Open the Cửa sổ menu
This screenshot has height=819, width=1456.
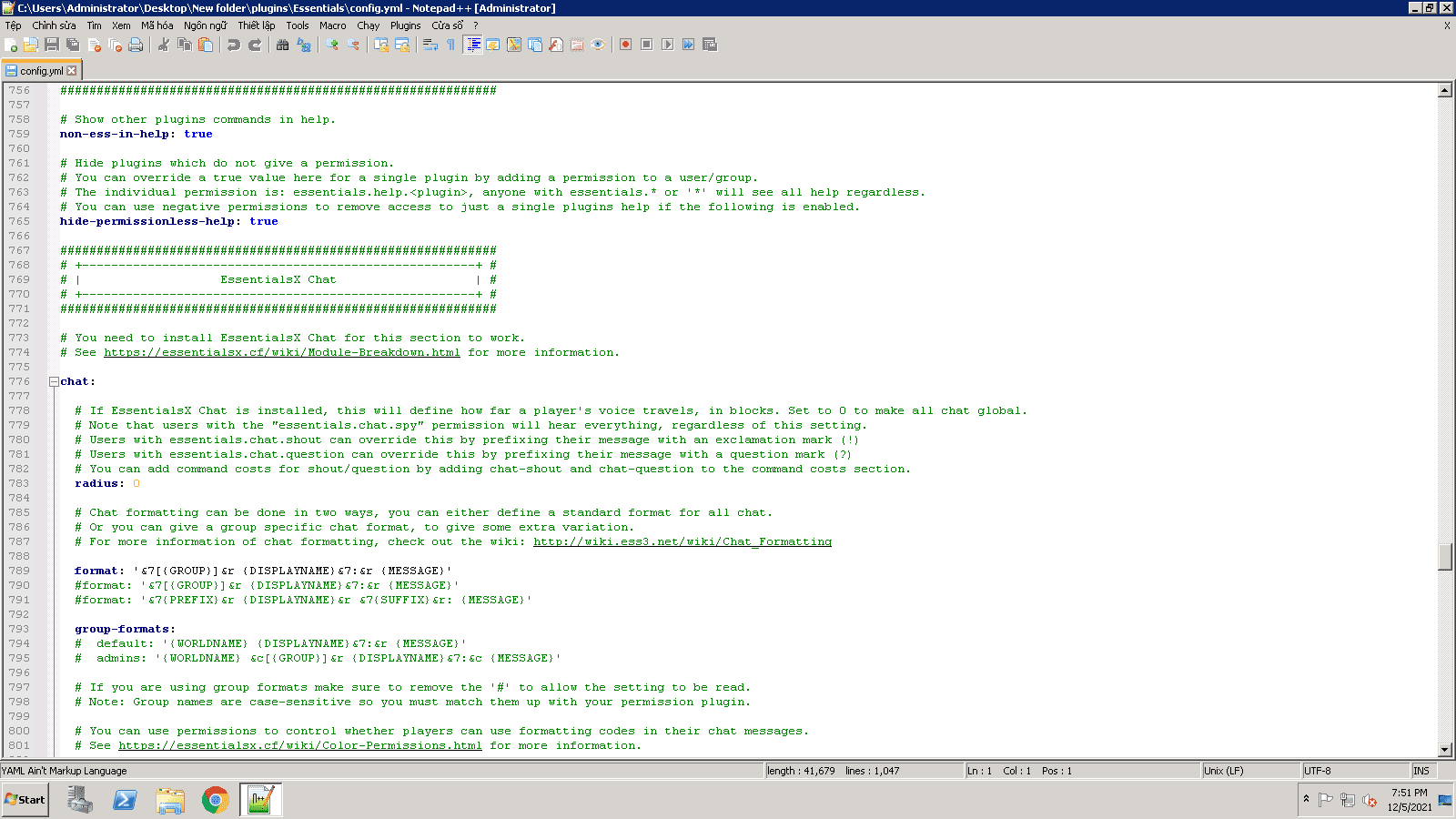(x=448, y=25)
